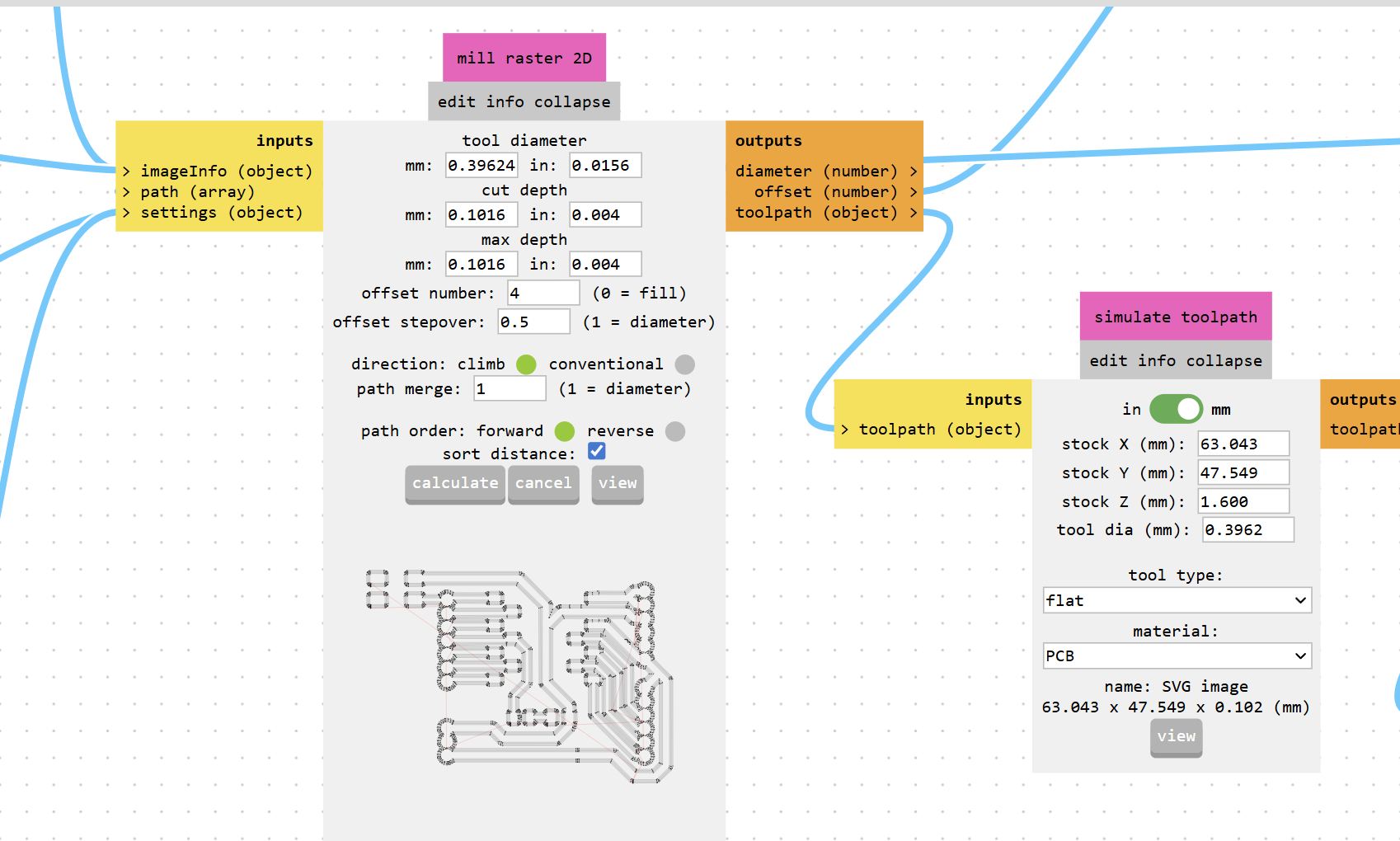1400x841 pixels.
Task: Click edit in mill raster 2D module
Action: pyautogui.click(x=457, y=101)
